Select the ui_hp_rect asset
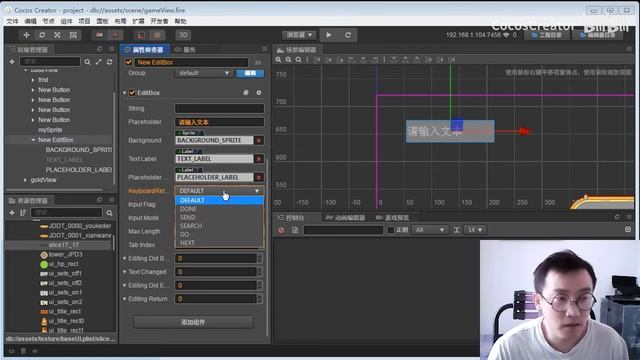This screenshot has height=360, width=640. click(63, 264)
